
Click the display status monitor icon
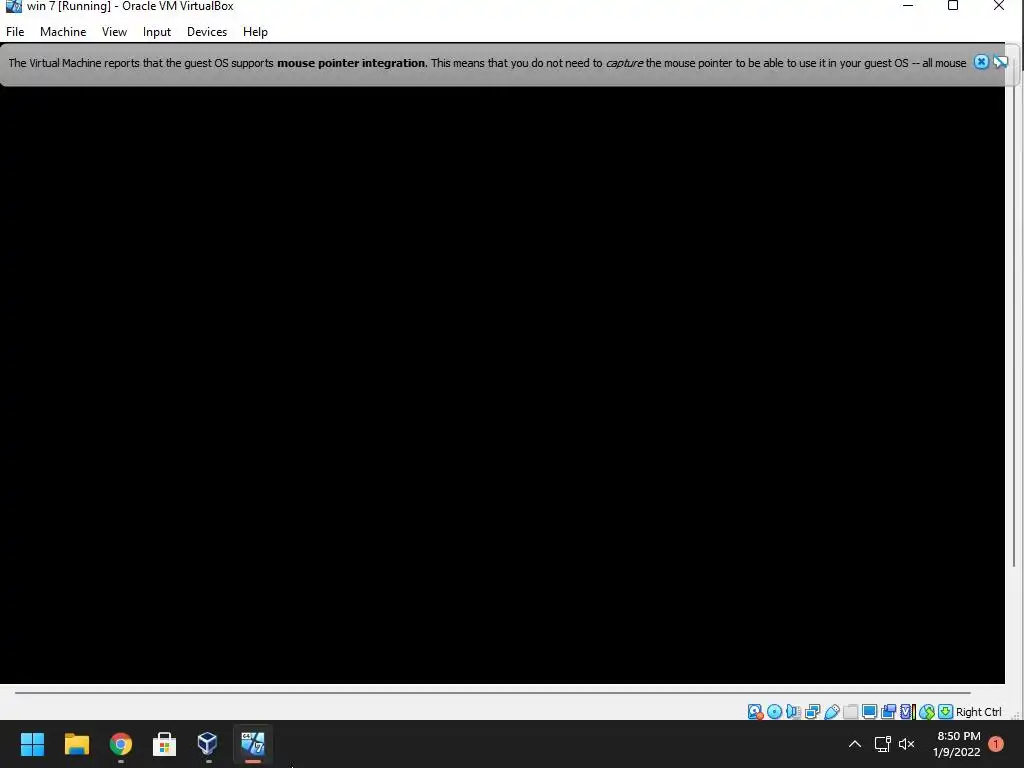point(869,712)
